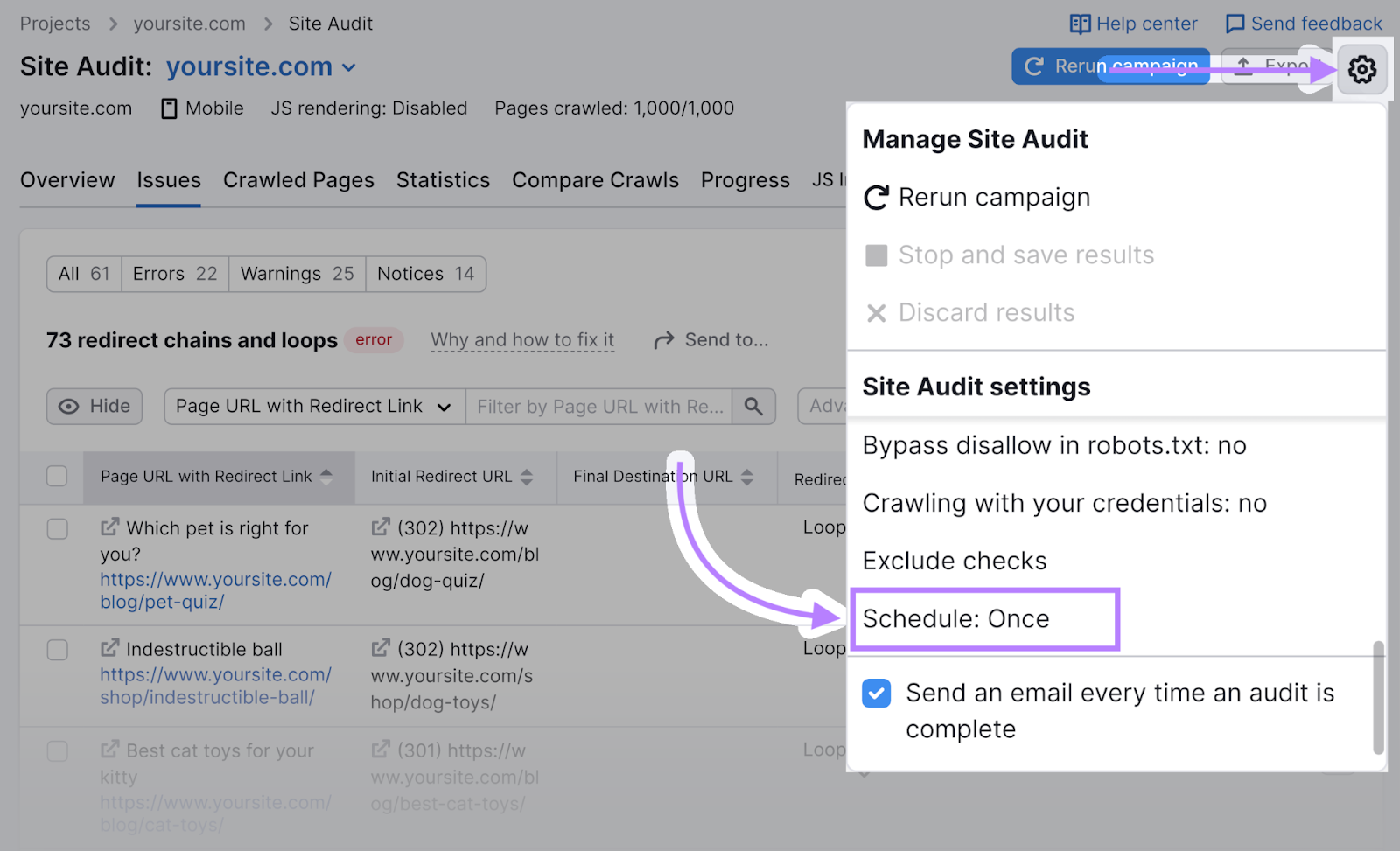Click the Export button
The width and height of the screenshot is (1400, 851).
[x=1276, y=66]
